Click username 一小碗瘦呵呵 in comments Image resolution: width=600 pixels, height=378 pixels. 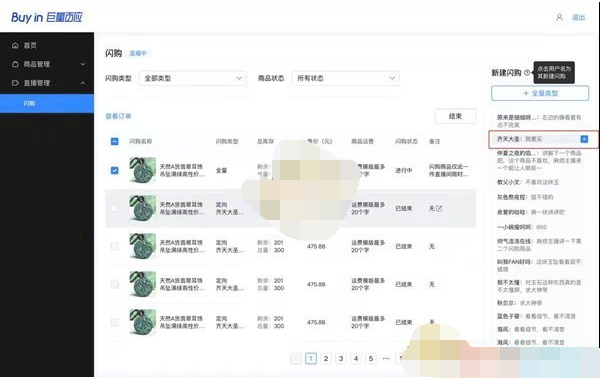coord(515,227)
